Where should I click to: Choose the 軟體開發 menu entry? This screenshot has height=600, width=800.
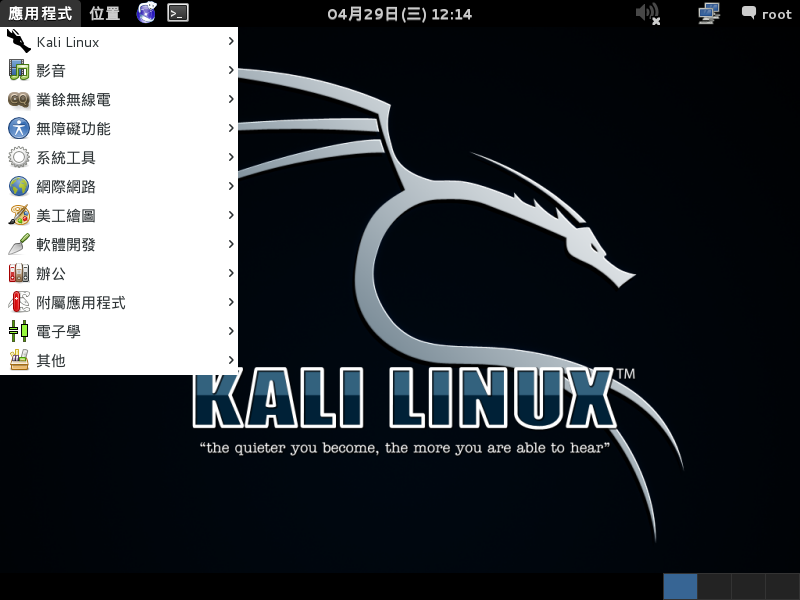tap(66, 245)
